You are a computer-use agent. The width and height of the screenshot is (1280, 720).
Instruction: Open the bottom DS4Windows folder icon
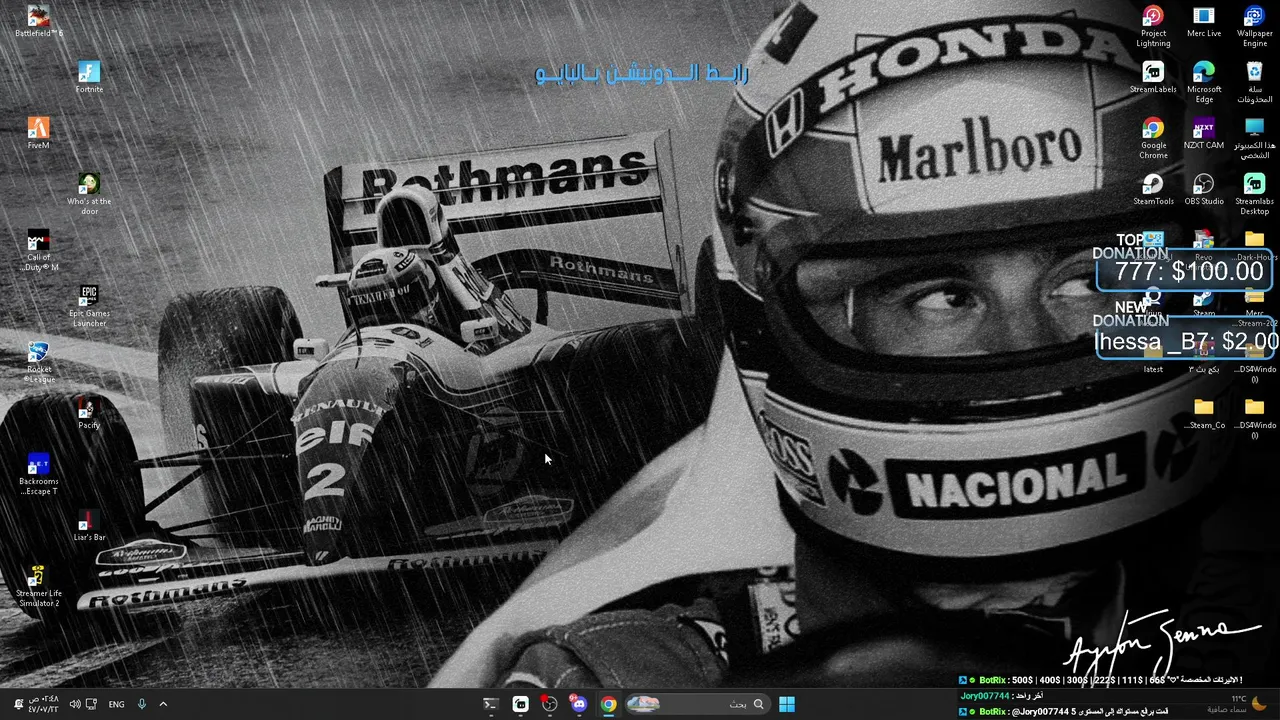coord(1255,418)
